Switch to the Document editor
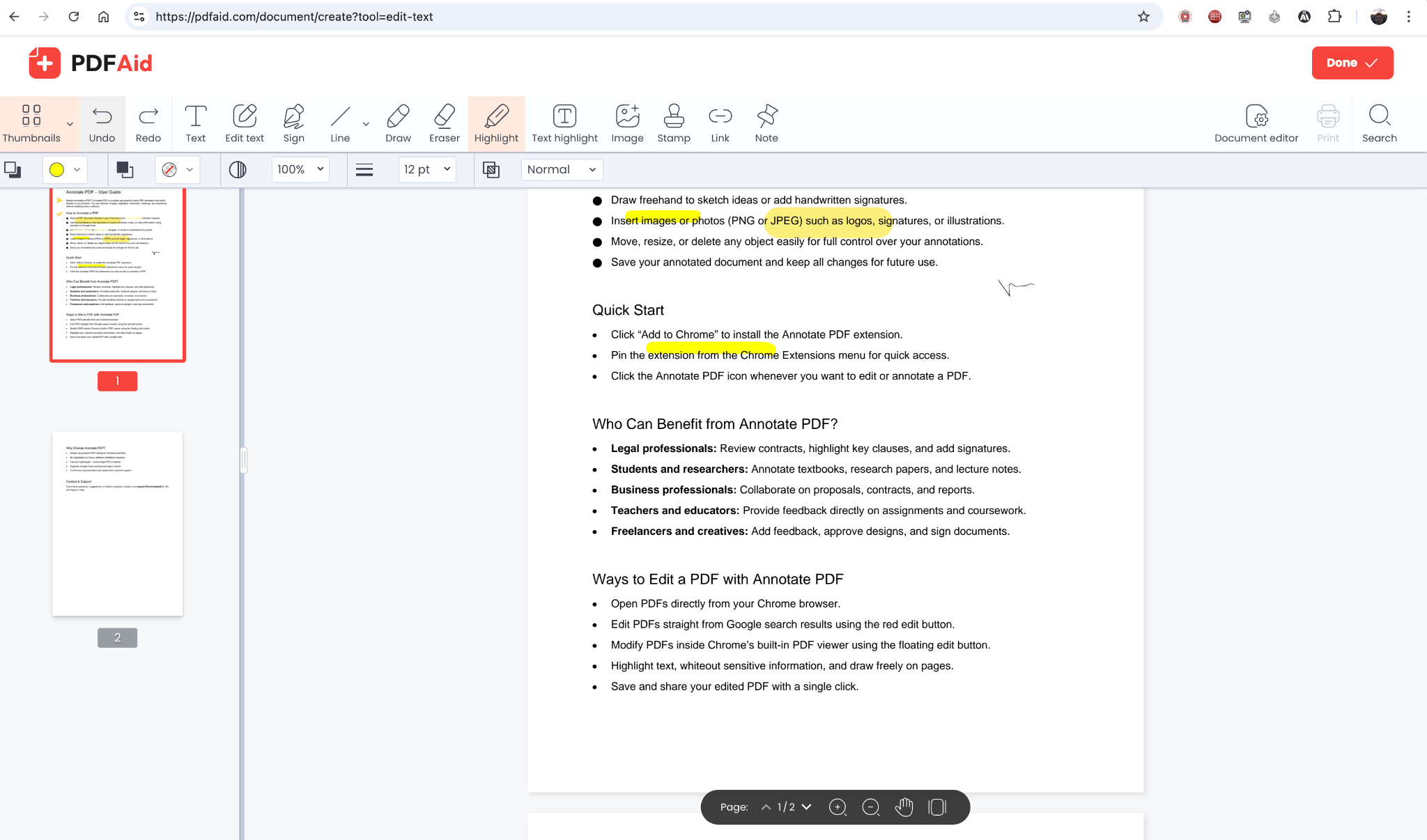 pos(1256,123)
